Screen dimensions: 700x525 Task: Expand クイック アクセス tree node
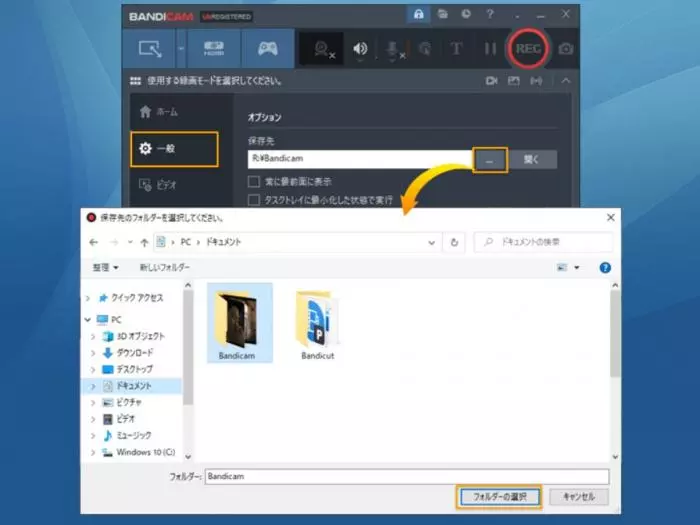(88, 298)
